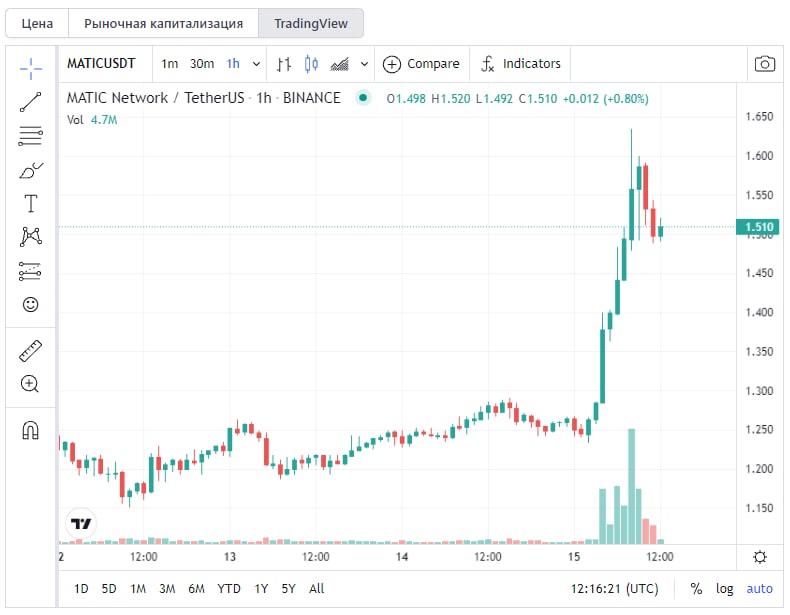Viewport: 790px width, 615px height.
Task: Select the area chart style
Action: coord(340,64)
